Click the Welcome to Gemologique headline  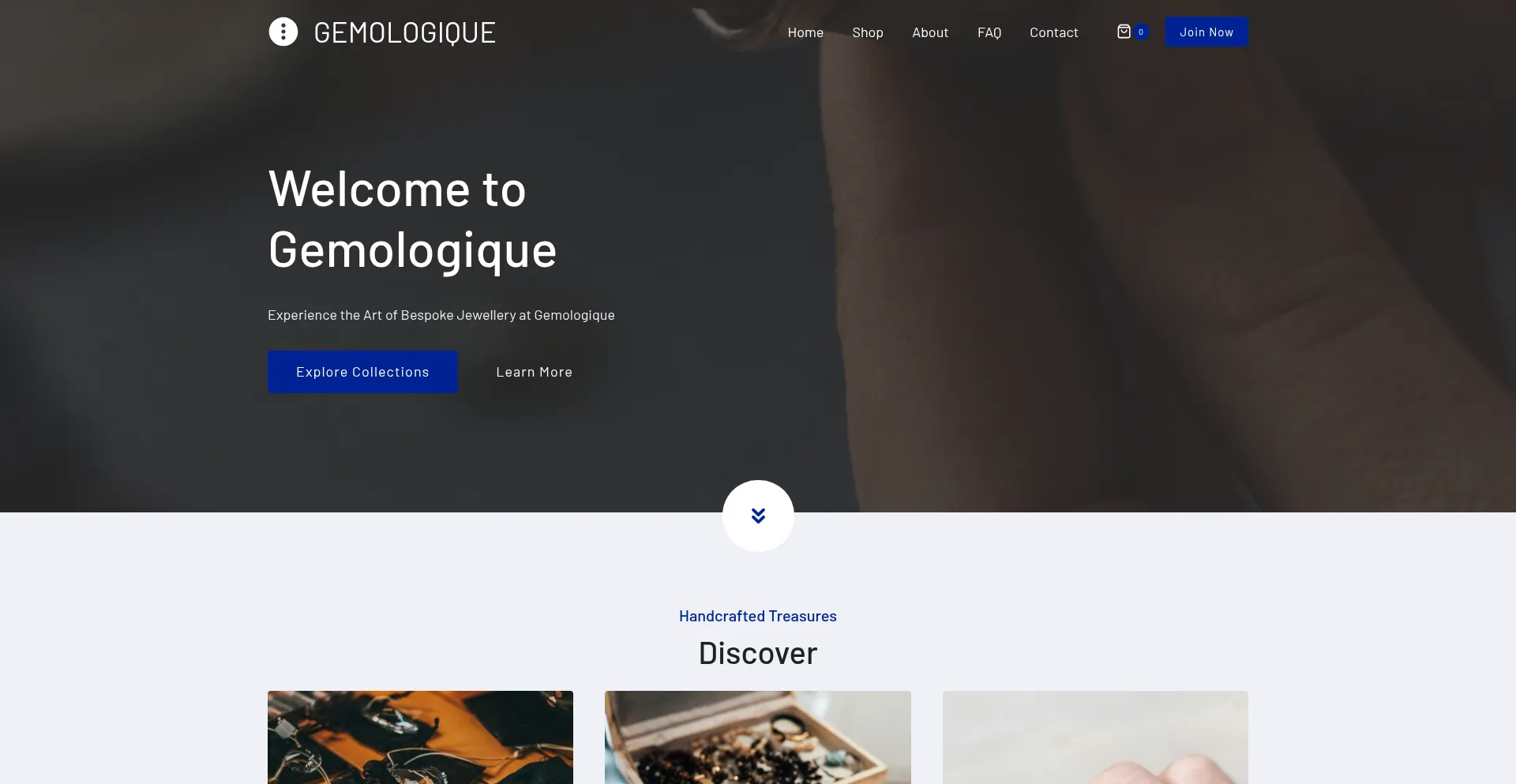click(x=412, y=219)
